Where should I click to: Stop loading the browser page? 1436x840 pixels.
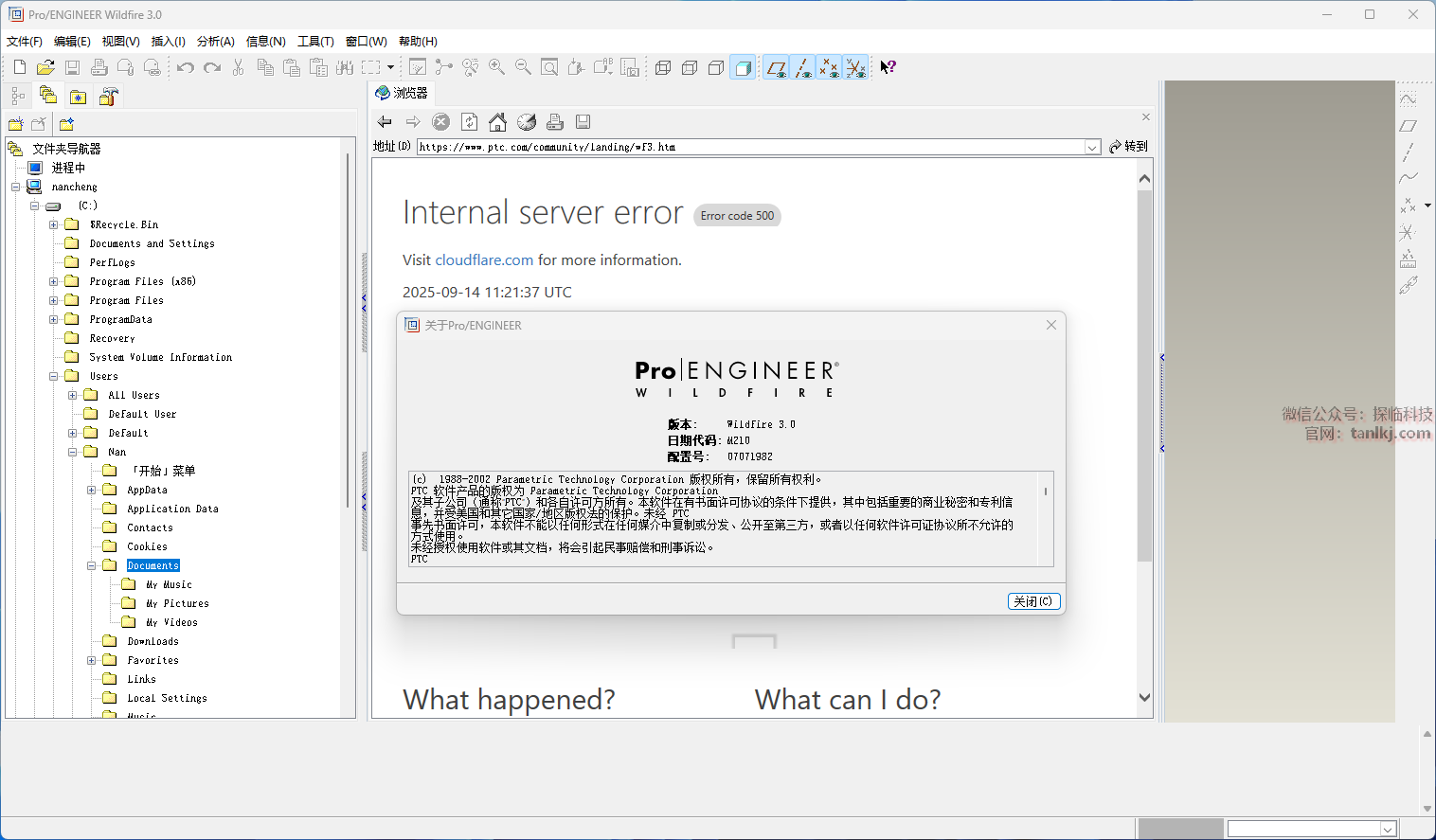pos(441,121)
